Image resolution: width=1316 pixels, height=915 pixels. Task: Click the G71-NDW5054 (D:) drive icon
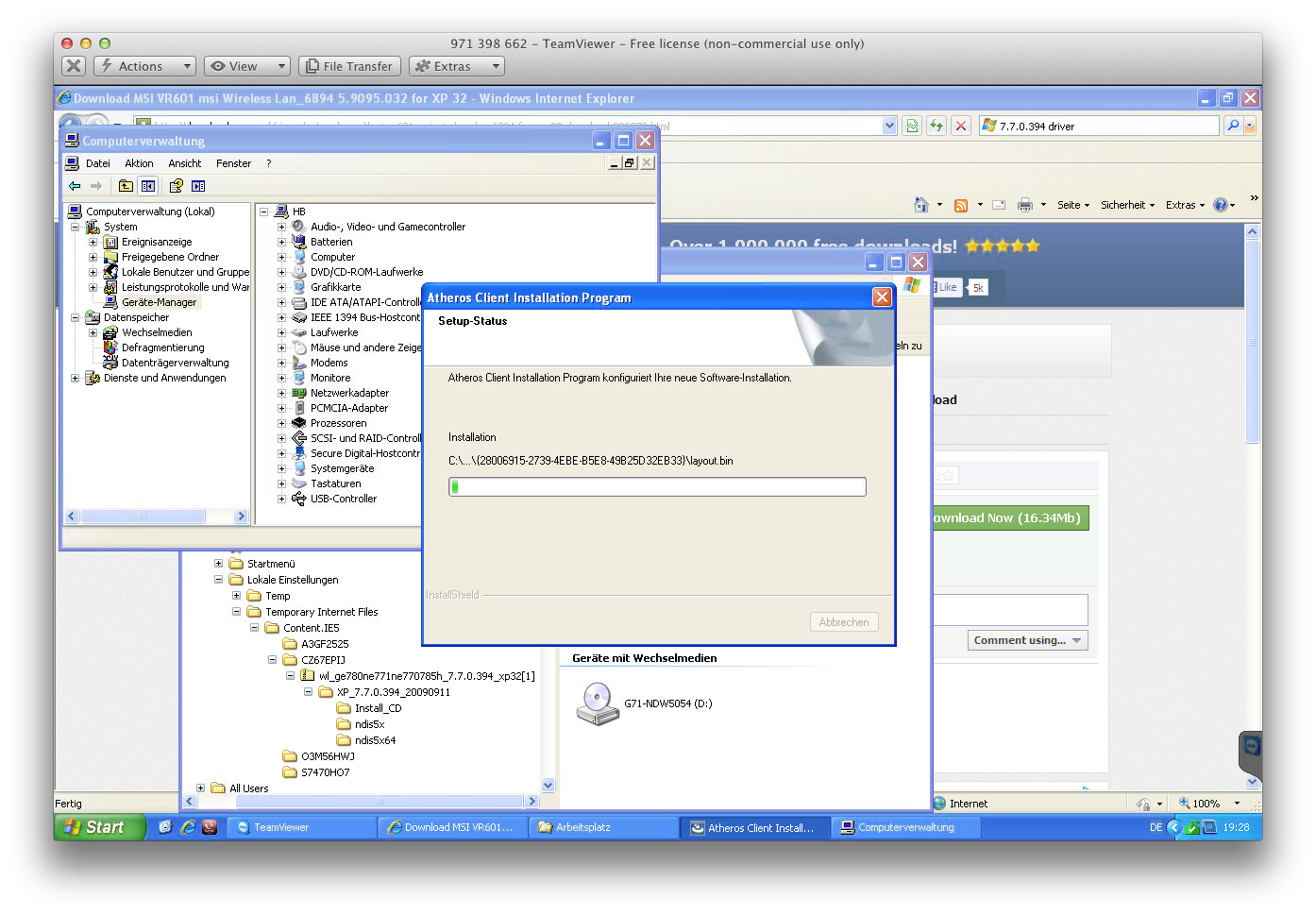click(598, 704)
